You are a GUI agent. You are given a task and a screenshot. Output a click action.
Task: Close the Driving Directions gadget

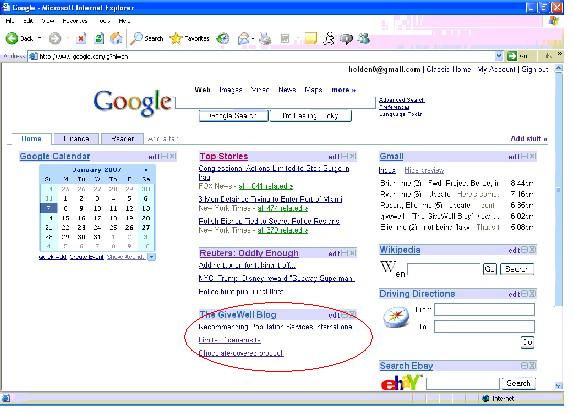coord(532,294)
